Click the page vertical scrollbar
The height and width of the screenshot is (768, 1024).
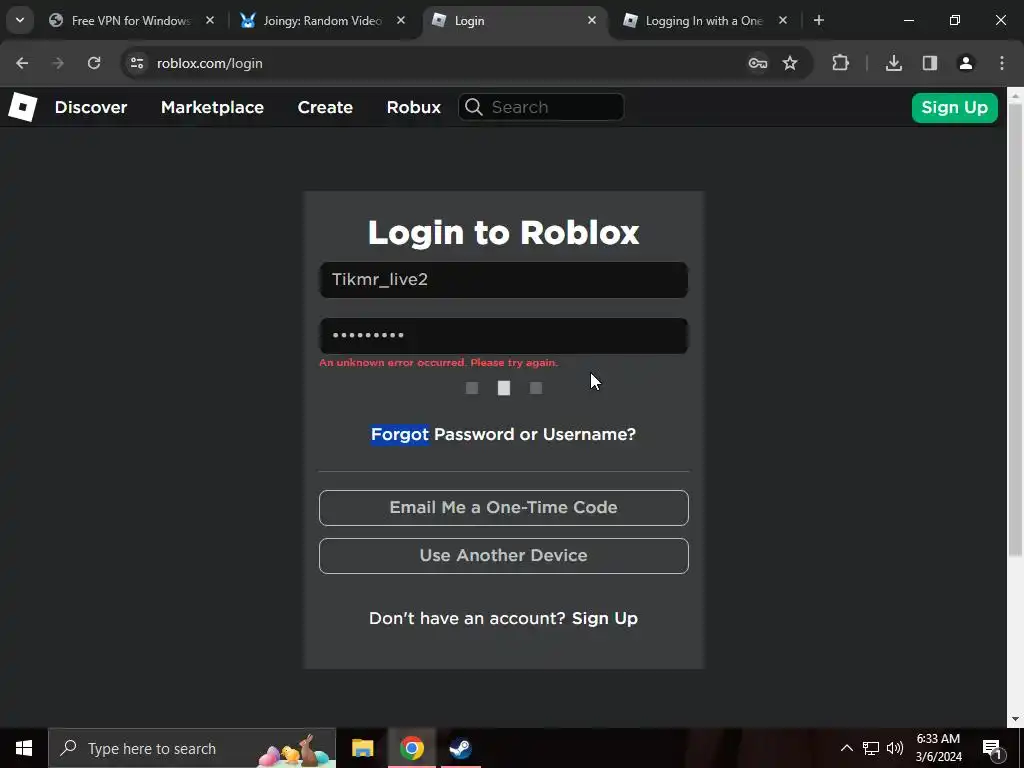1015,330
